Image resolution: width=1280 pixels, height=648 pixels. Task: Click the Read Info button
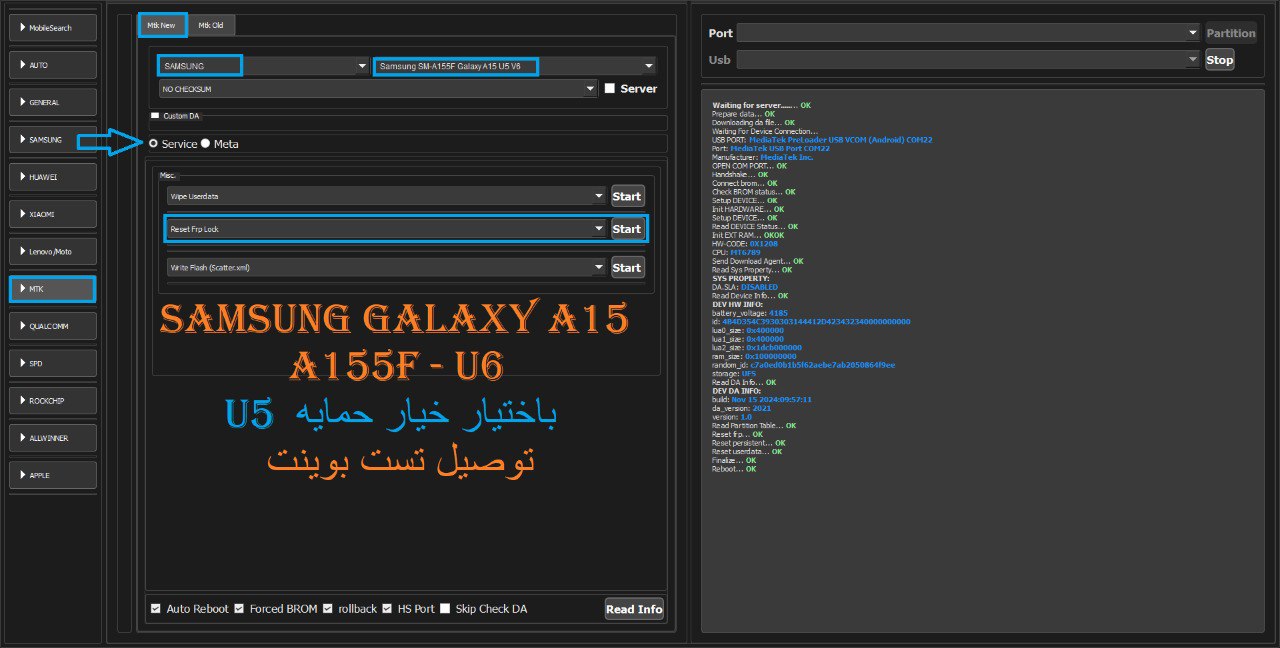pos(634,609)
